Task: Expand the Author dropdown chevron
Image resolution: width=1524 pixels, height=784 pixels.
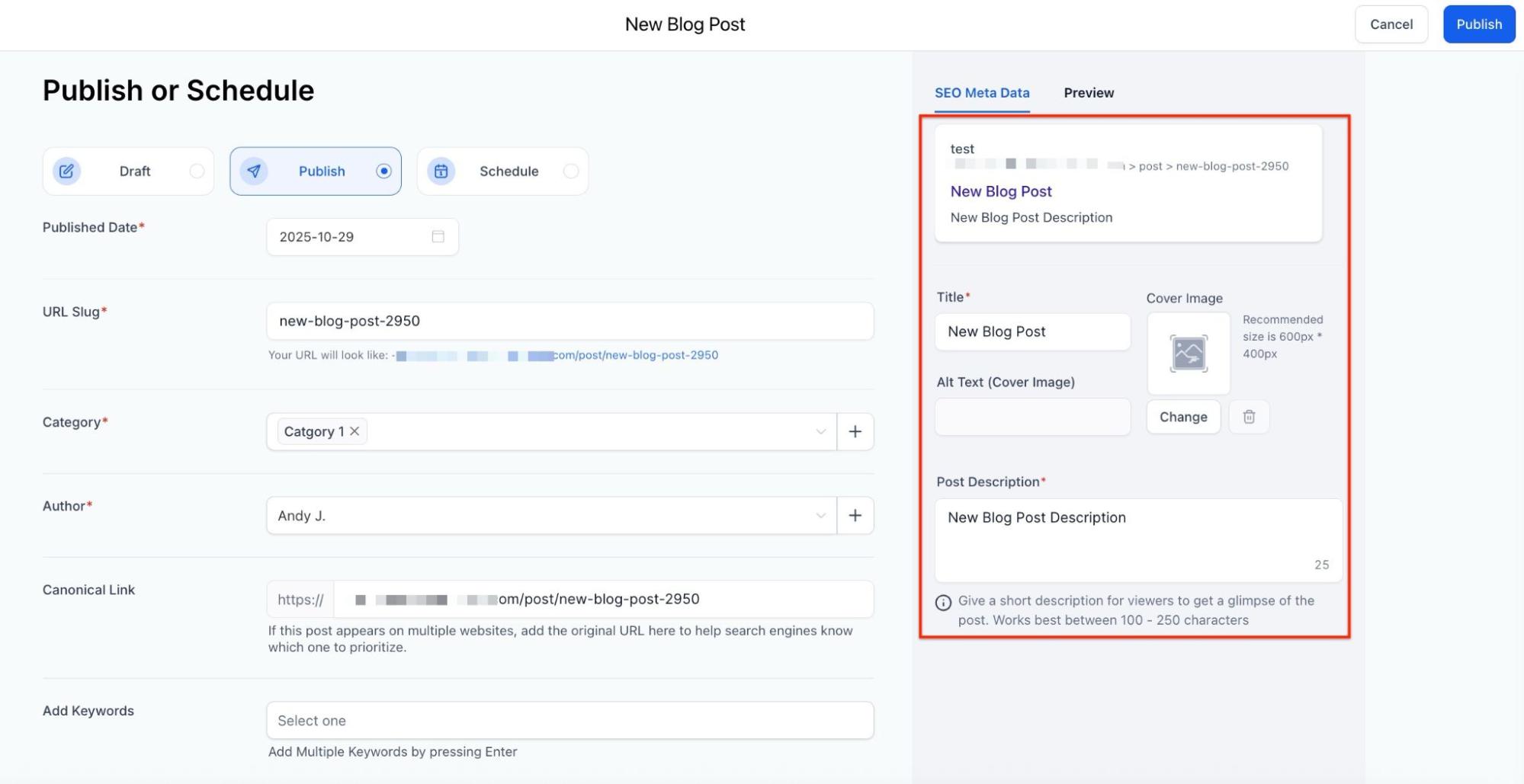Action: [820, 516]
